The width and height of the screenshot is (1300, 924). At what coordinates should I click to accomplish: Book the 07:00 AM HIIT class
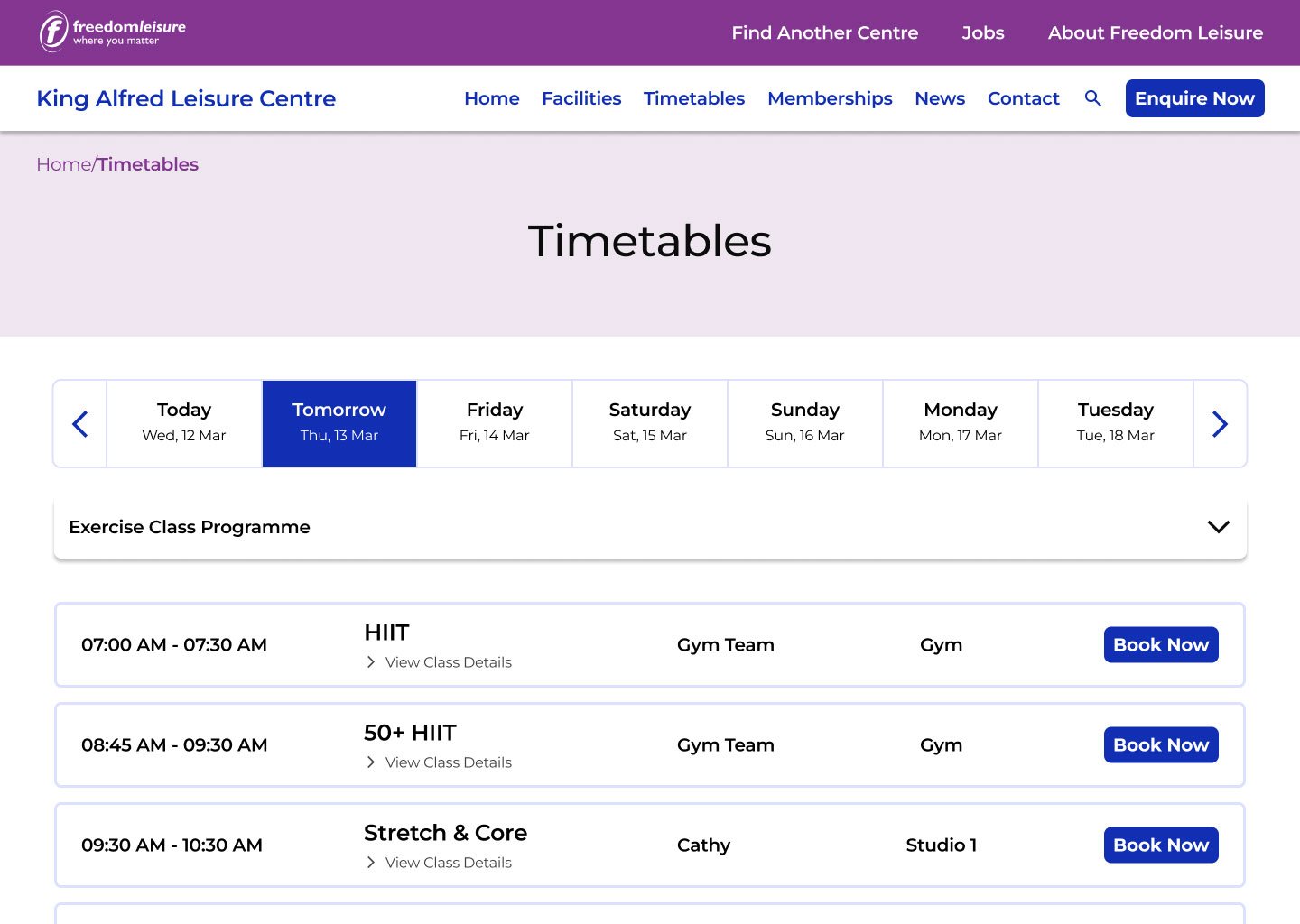(x=1161, y=645)
